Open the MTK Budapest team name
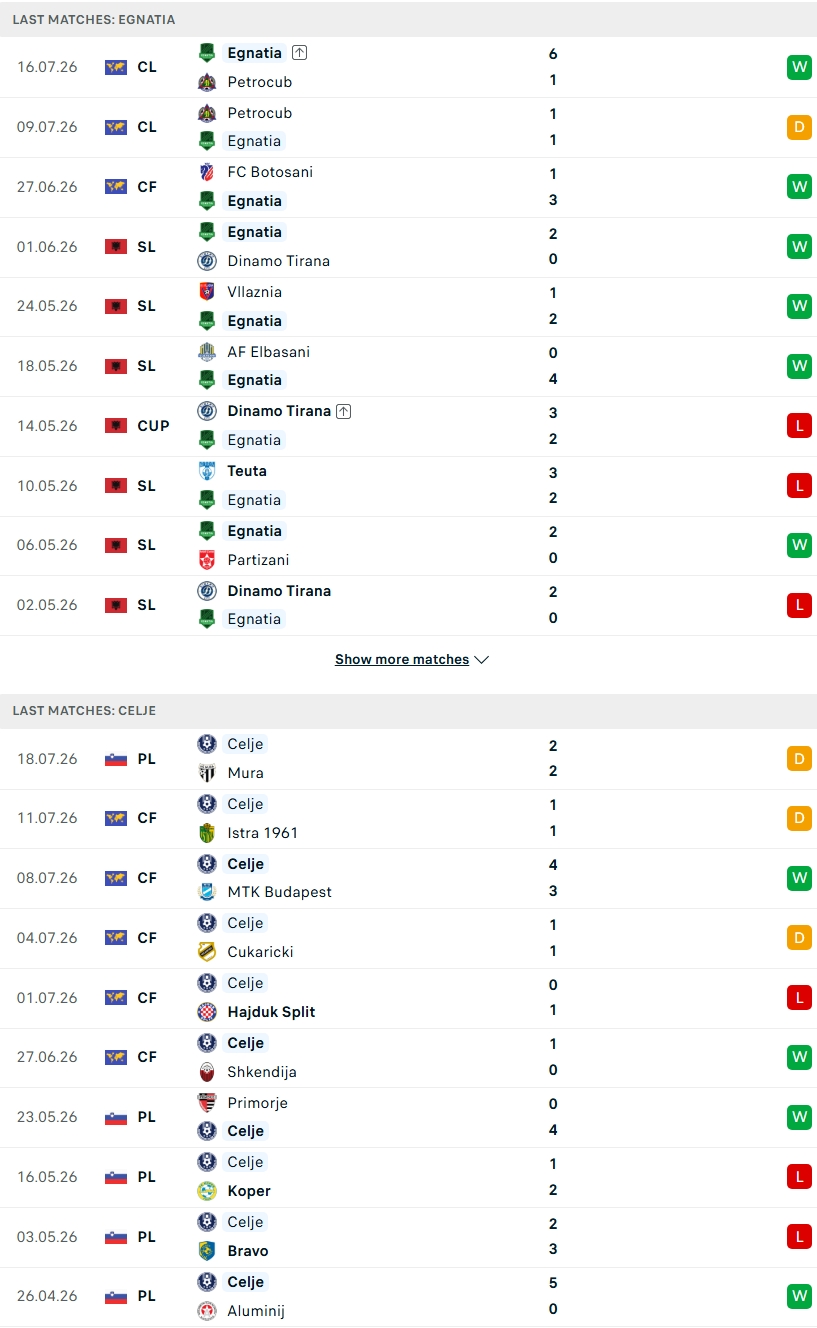 pyautogui.click(x=280, y=892)
